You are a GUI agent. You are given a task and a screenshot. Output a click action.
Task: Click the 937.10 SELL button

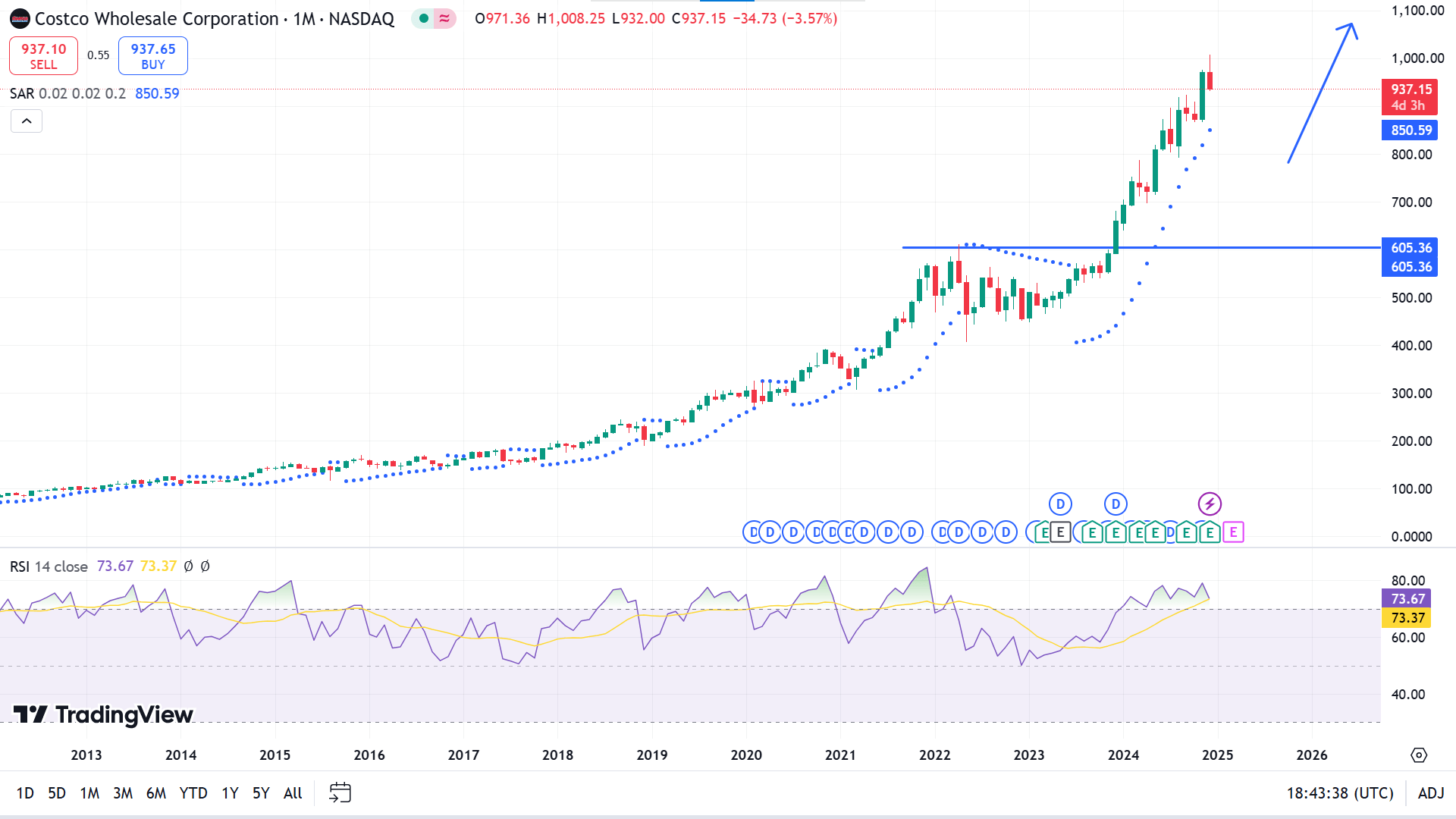point(43,56)
